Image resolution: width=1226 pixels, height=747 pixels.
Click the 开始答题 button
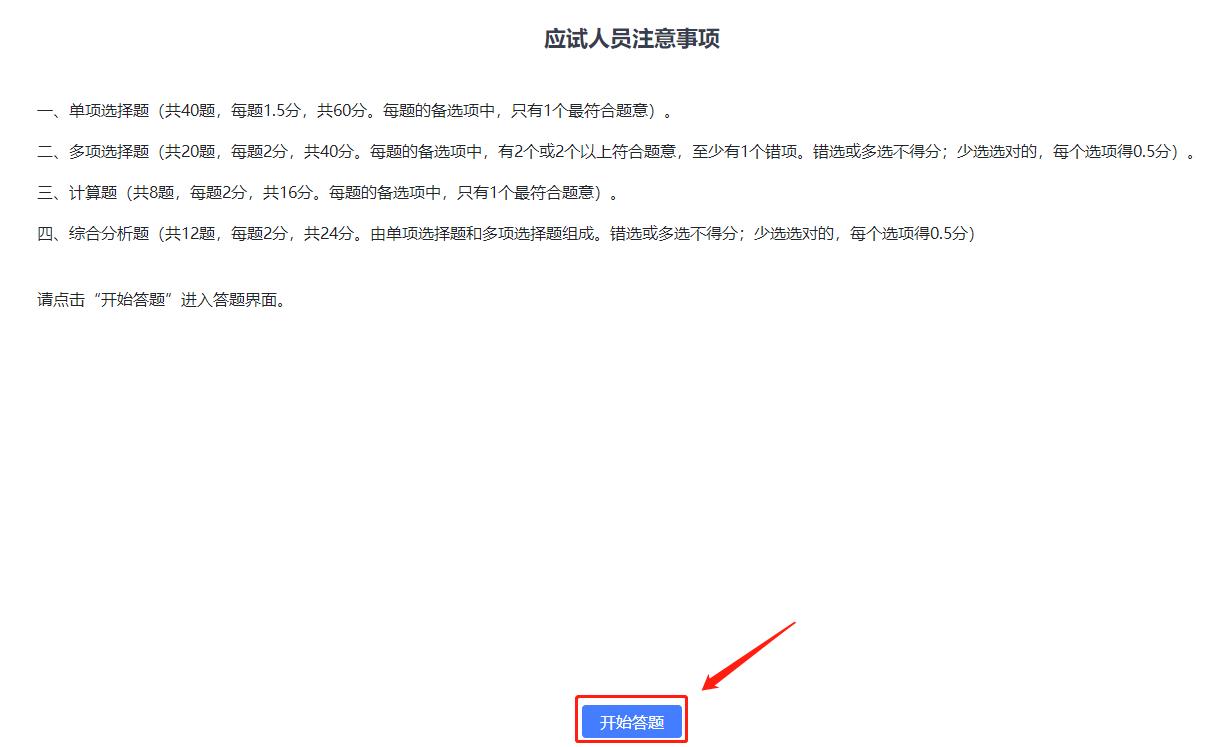coord(631,721)
